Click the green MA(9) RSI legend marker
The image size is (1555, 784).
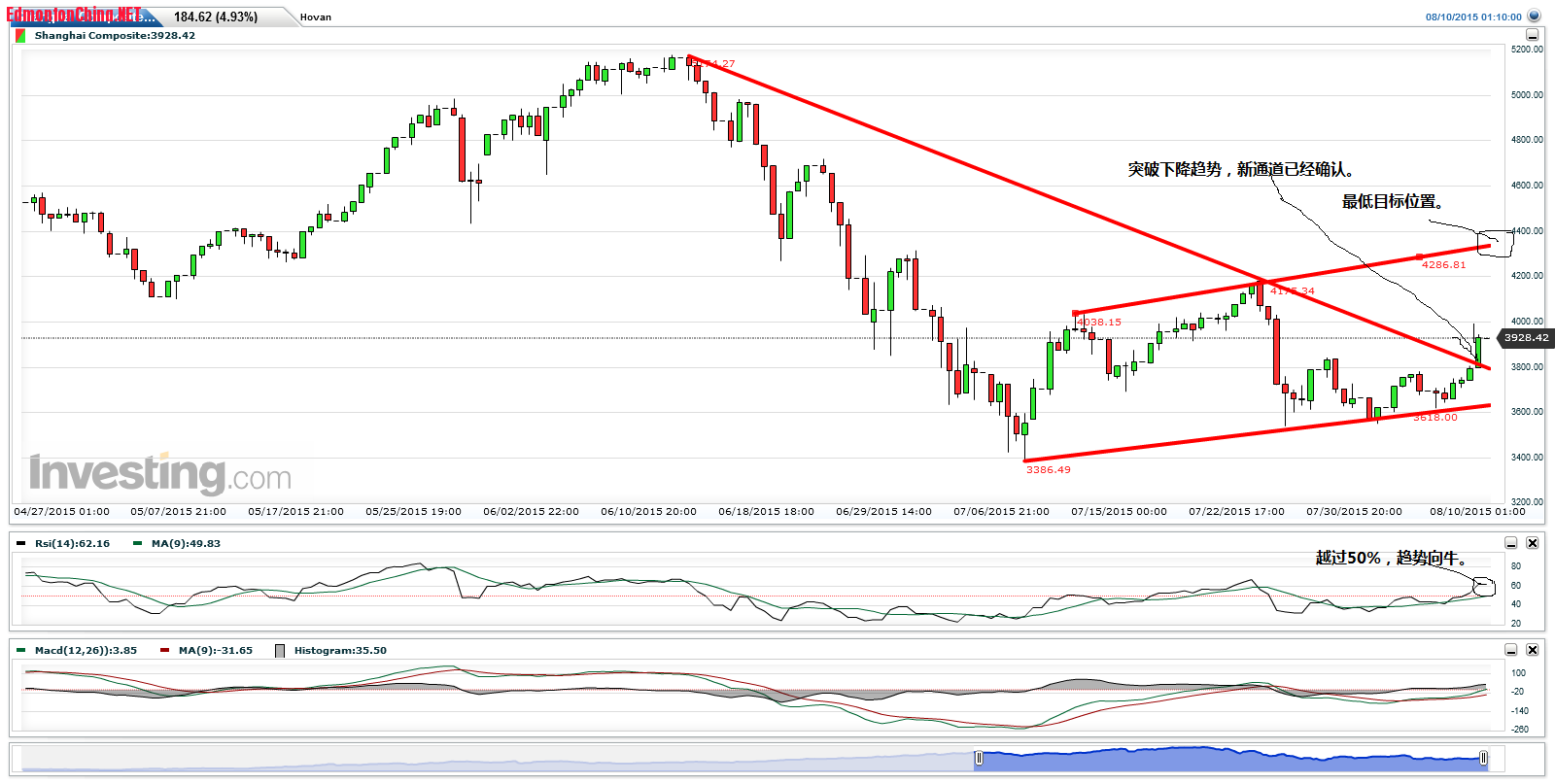coord(138,544)
